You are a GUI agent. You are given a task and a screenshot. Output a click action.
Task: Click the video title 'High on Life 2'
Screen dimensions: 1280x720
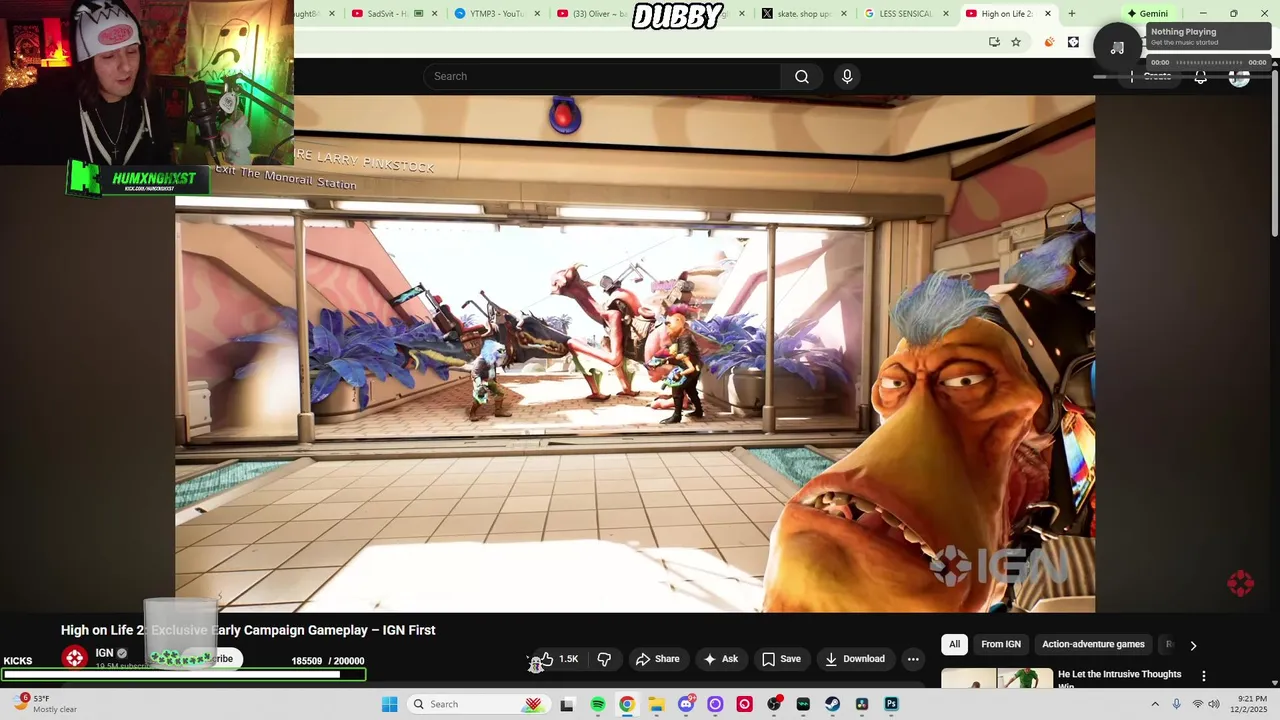coord(248,630)
